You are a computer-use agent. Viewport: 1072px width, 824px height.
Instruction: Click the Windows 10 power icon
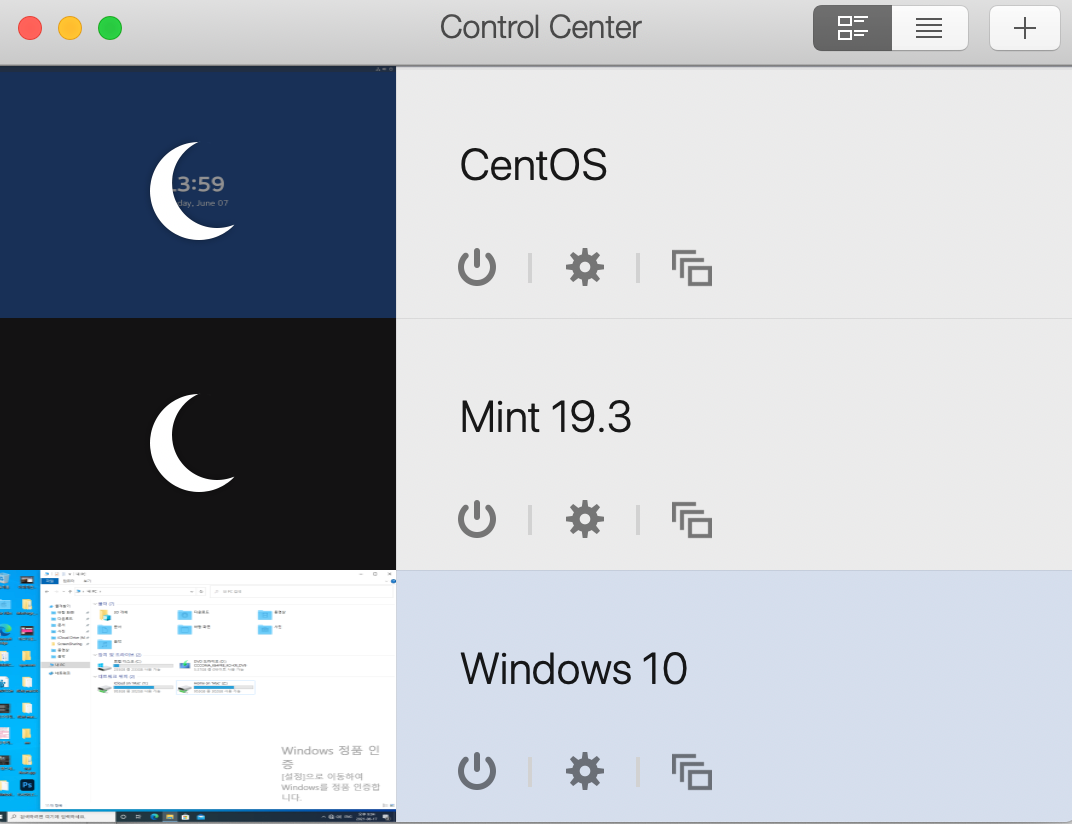pyautogui.click(x=477, y=771)
